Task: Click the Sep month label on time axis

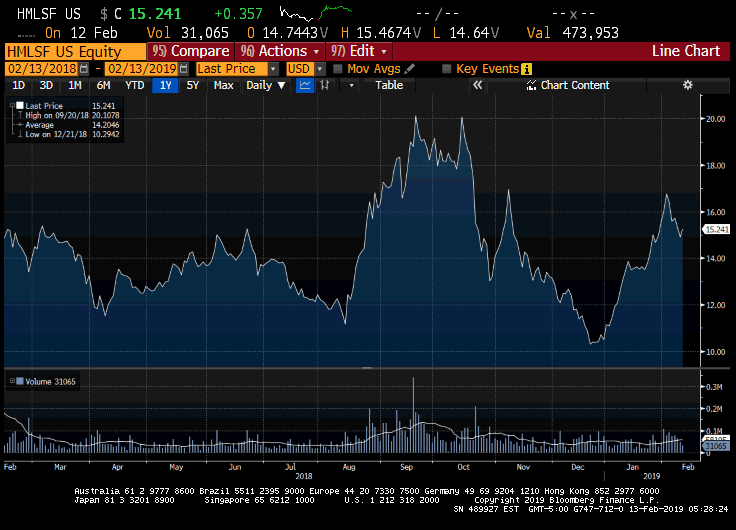Action: [x=406, y=467]
